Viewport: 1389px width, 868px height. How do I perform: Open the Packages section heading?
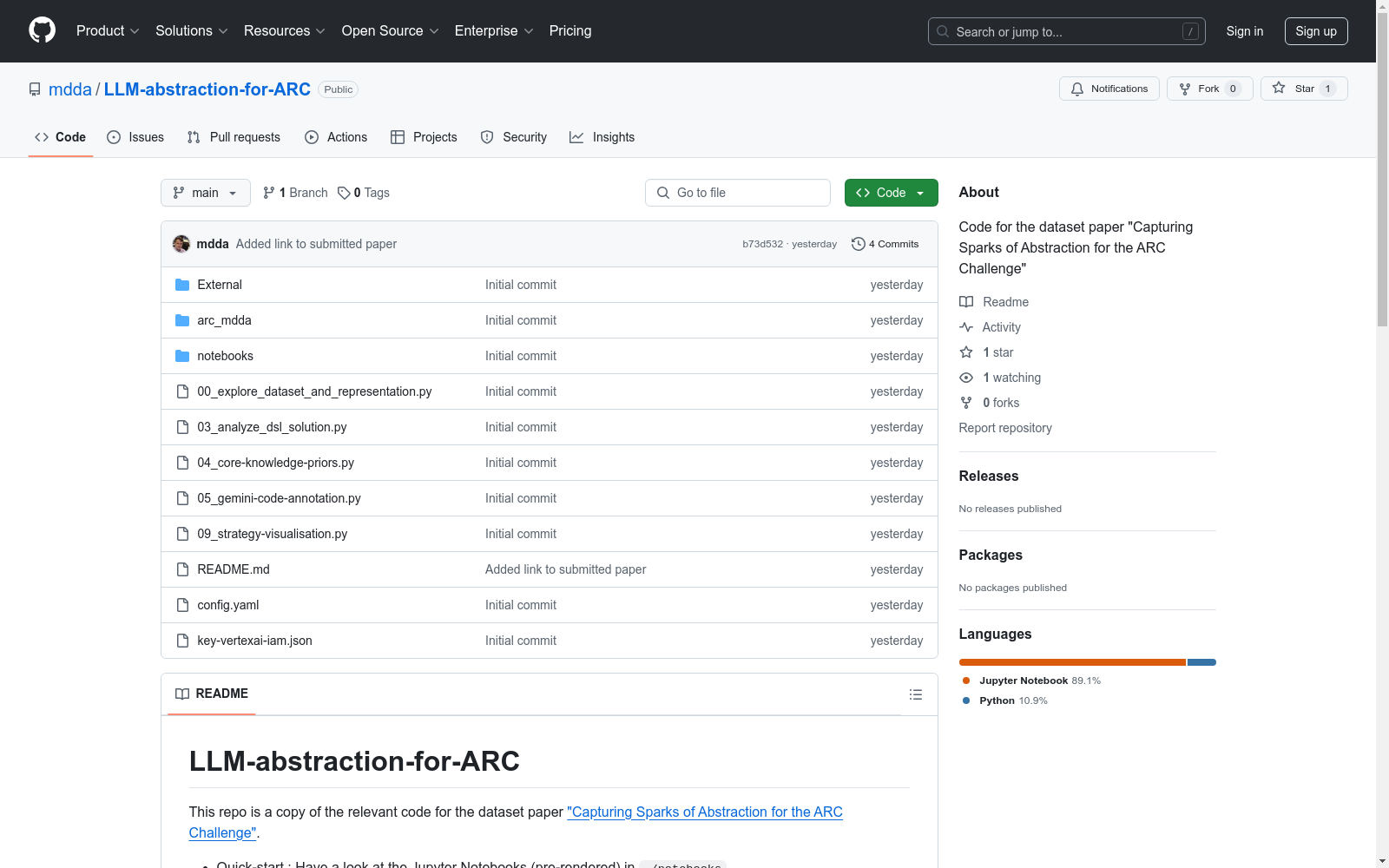click(x=991, y=555)
